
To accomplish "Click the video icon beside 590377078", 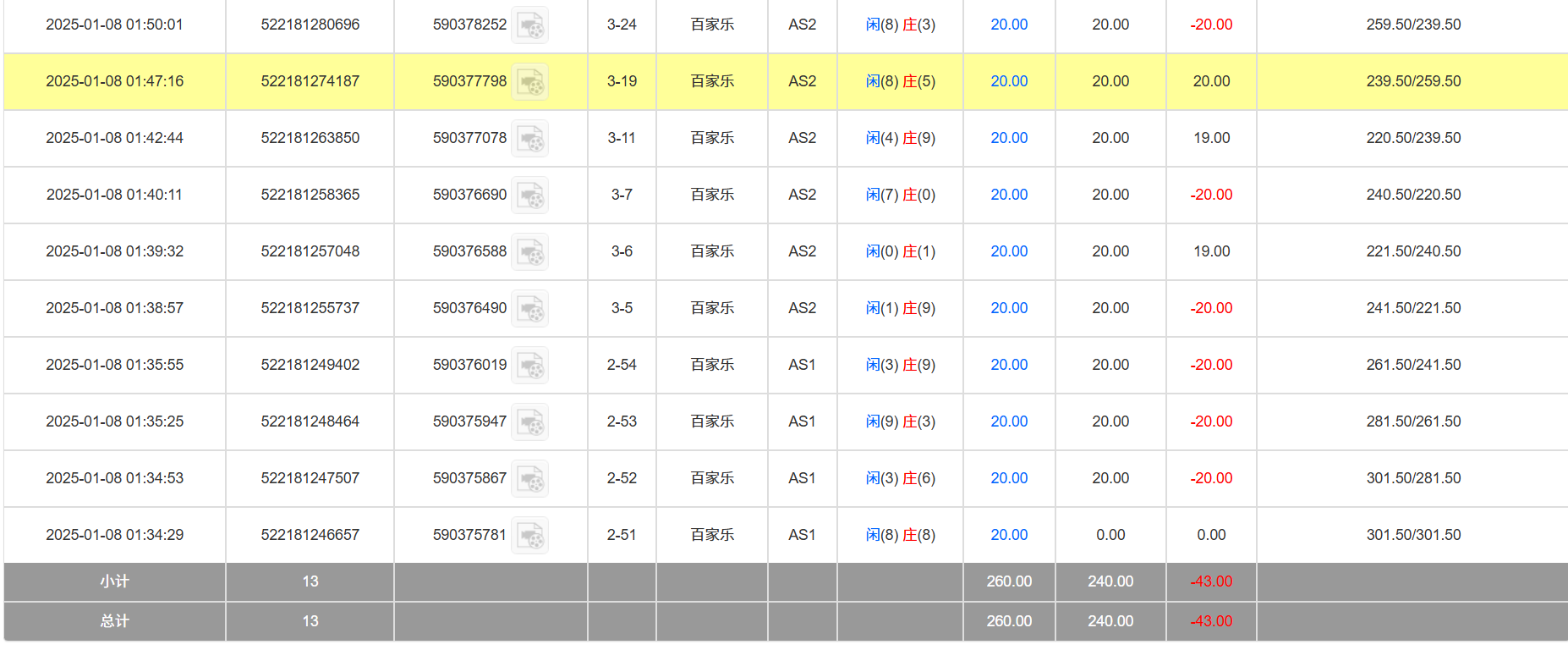I will click(x=530, y=139).
